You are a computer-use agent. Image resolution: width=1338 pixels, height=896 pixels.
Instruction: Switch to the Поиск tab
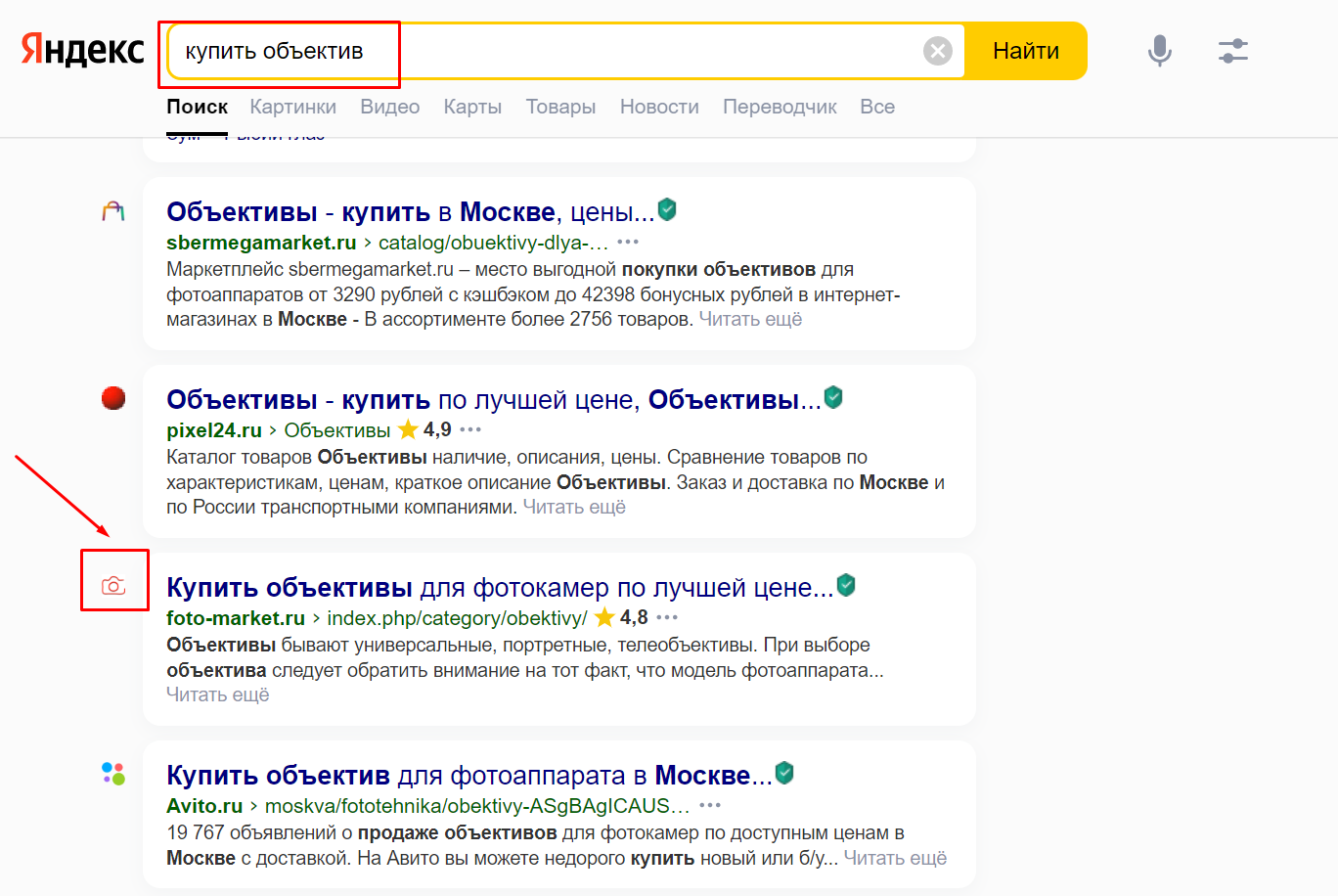pos(197,107)
